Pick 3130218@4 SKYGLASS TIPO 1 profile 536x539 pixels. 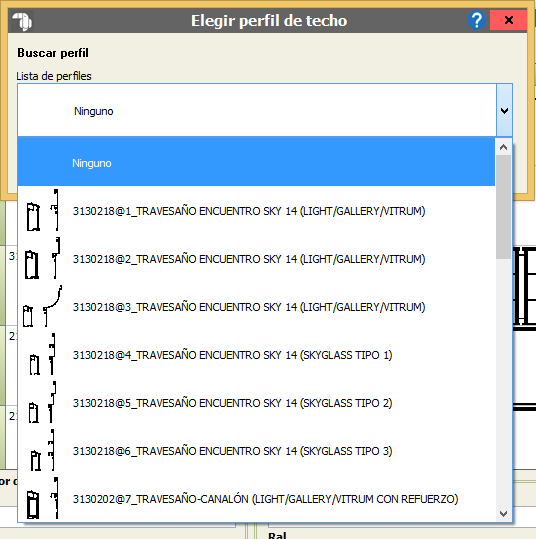pyautogui.click(x=256, y=354)
